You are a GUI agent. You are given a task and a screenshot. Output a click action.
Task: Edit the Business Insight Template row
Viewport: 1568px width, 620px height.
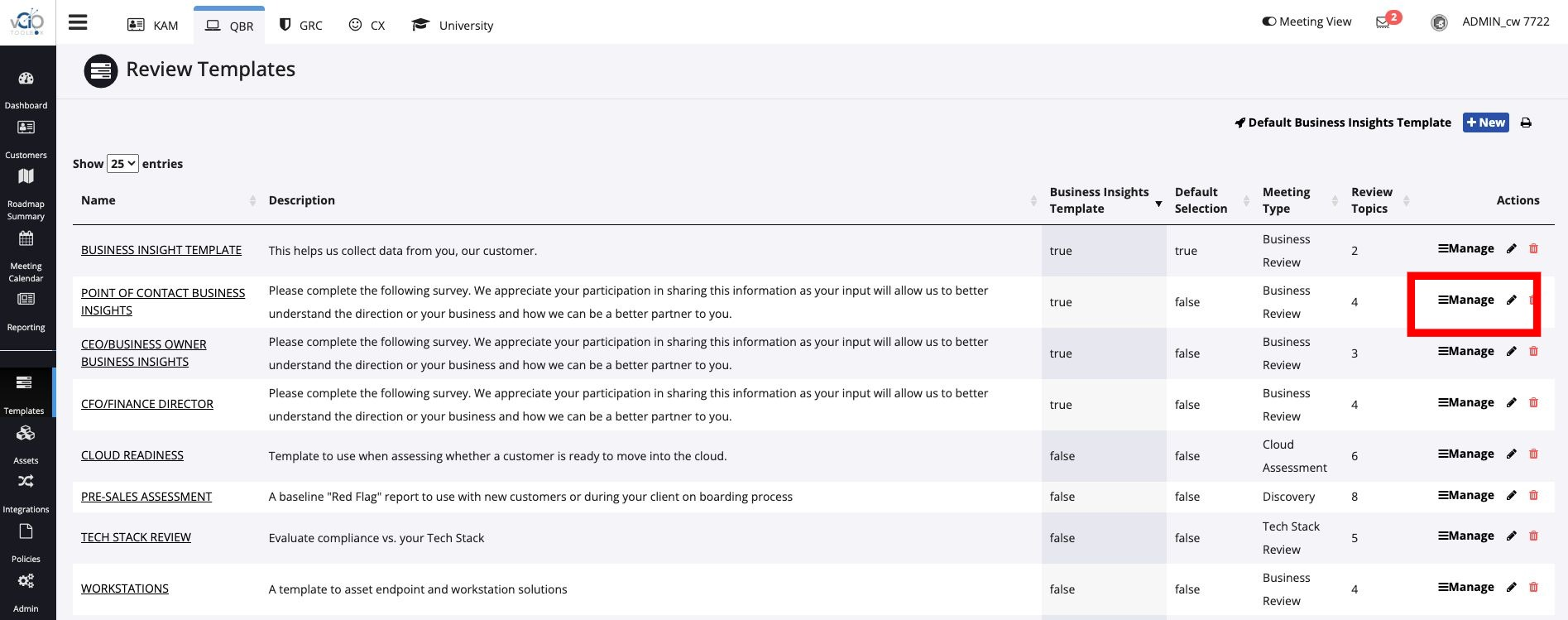1511,248
